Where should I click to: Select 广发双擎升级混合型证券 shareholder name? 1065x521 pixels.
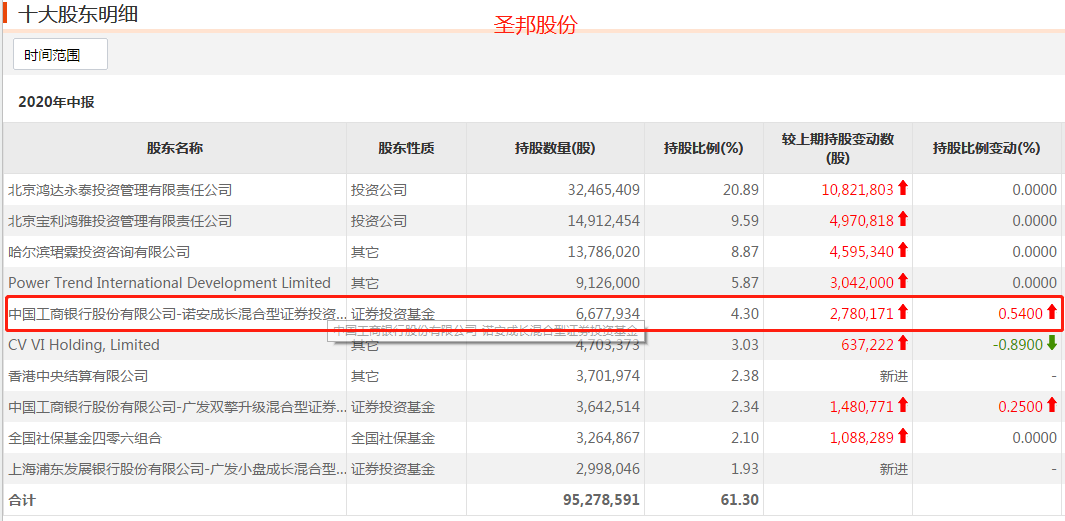click(x=177, y=407)
